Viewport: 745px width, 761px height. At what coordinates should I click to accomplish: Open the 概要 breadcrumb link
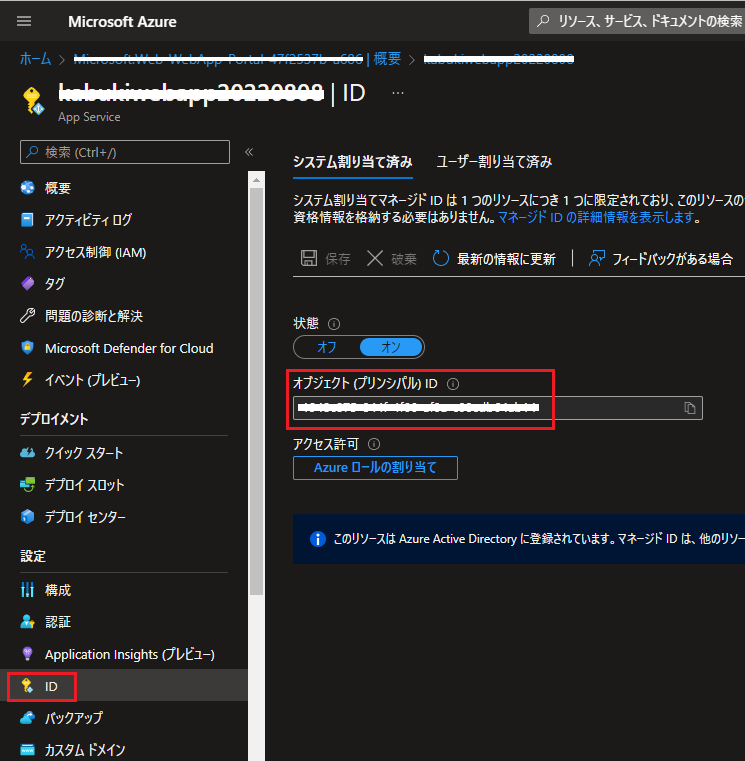coord(387,59)
